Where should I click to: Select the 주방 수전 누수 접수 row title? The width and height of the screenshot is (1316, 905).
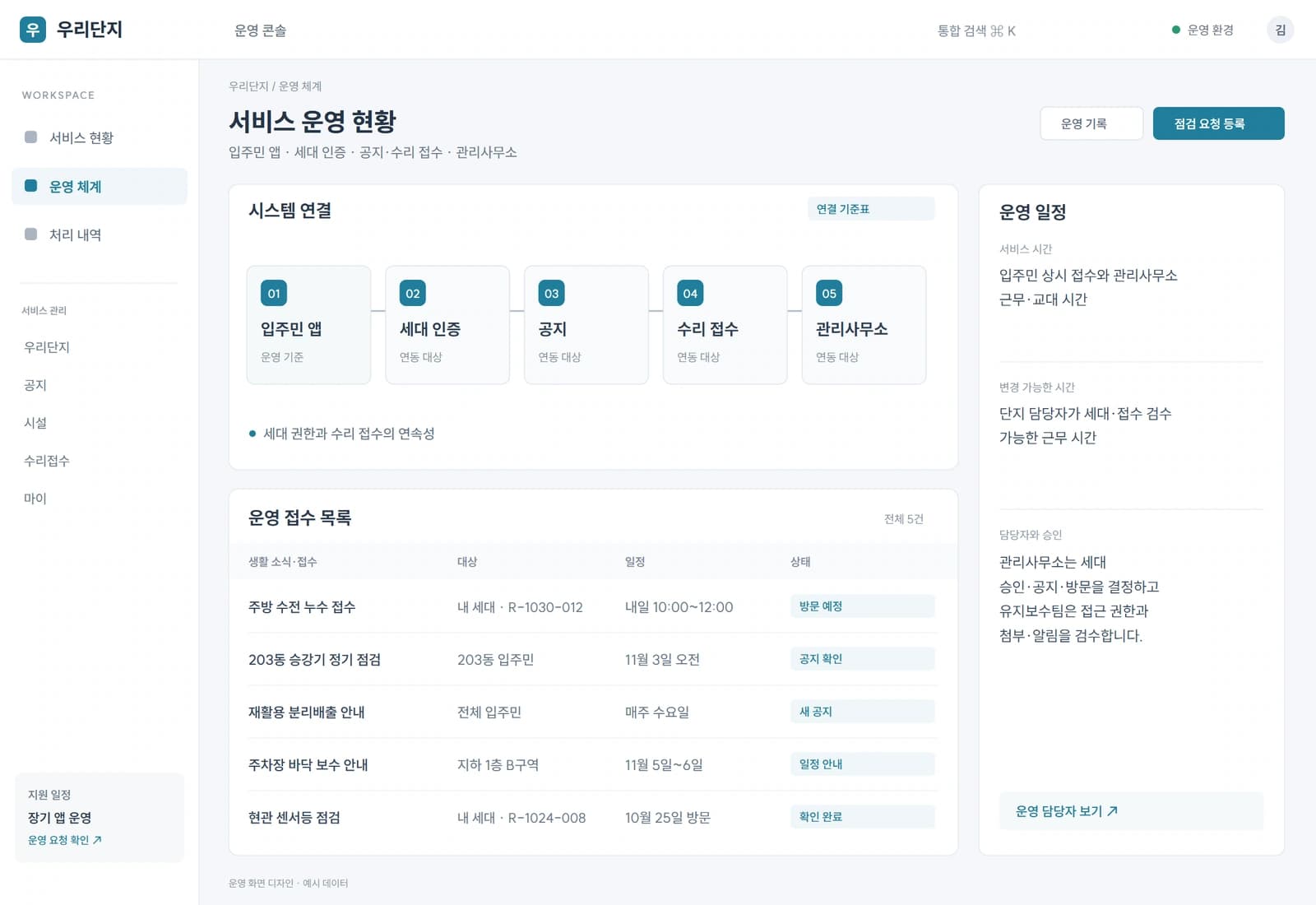(x=302, y=607)
